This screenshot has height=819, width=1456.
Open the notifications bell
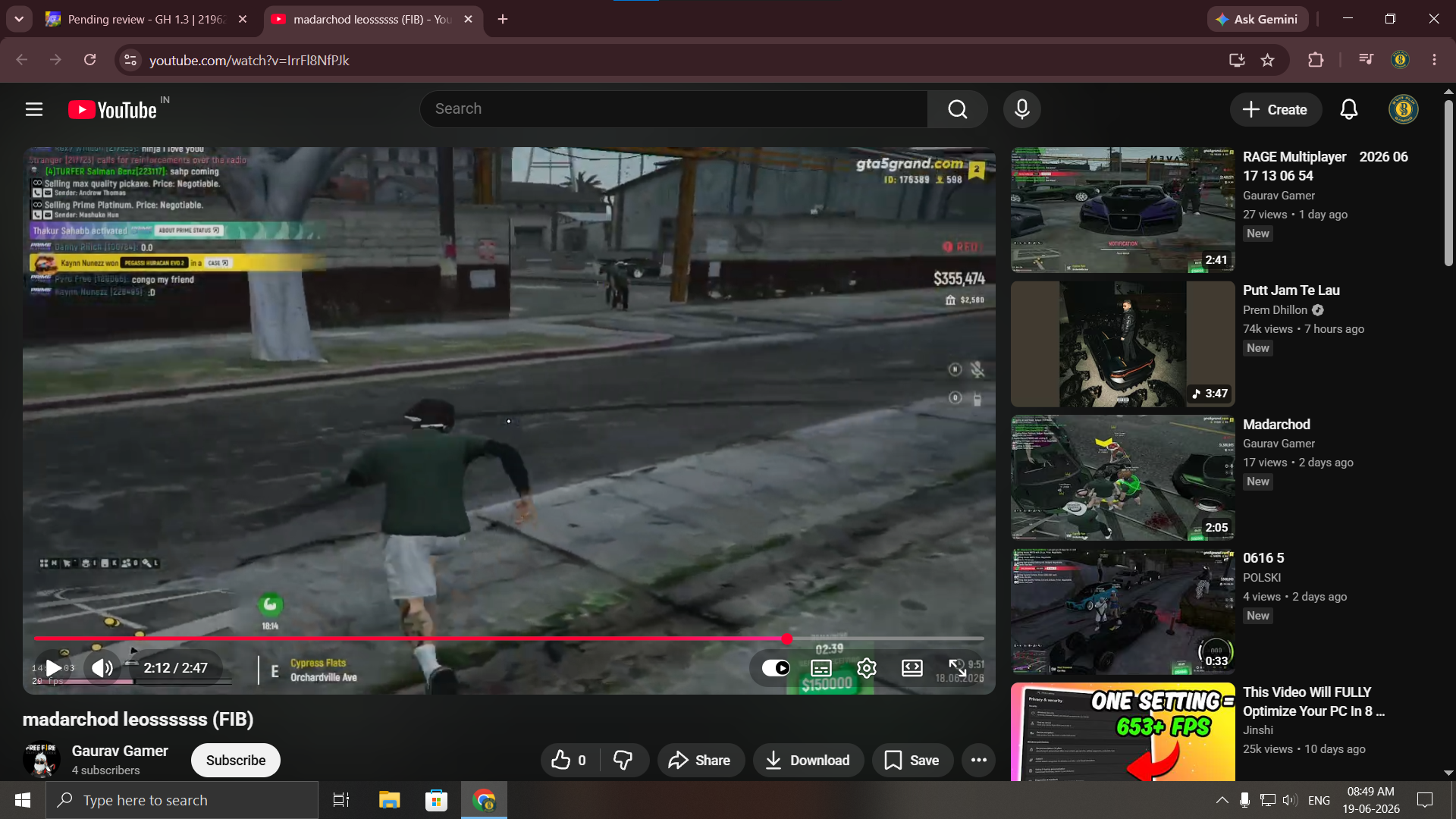[1349, 110]
